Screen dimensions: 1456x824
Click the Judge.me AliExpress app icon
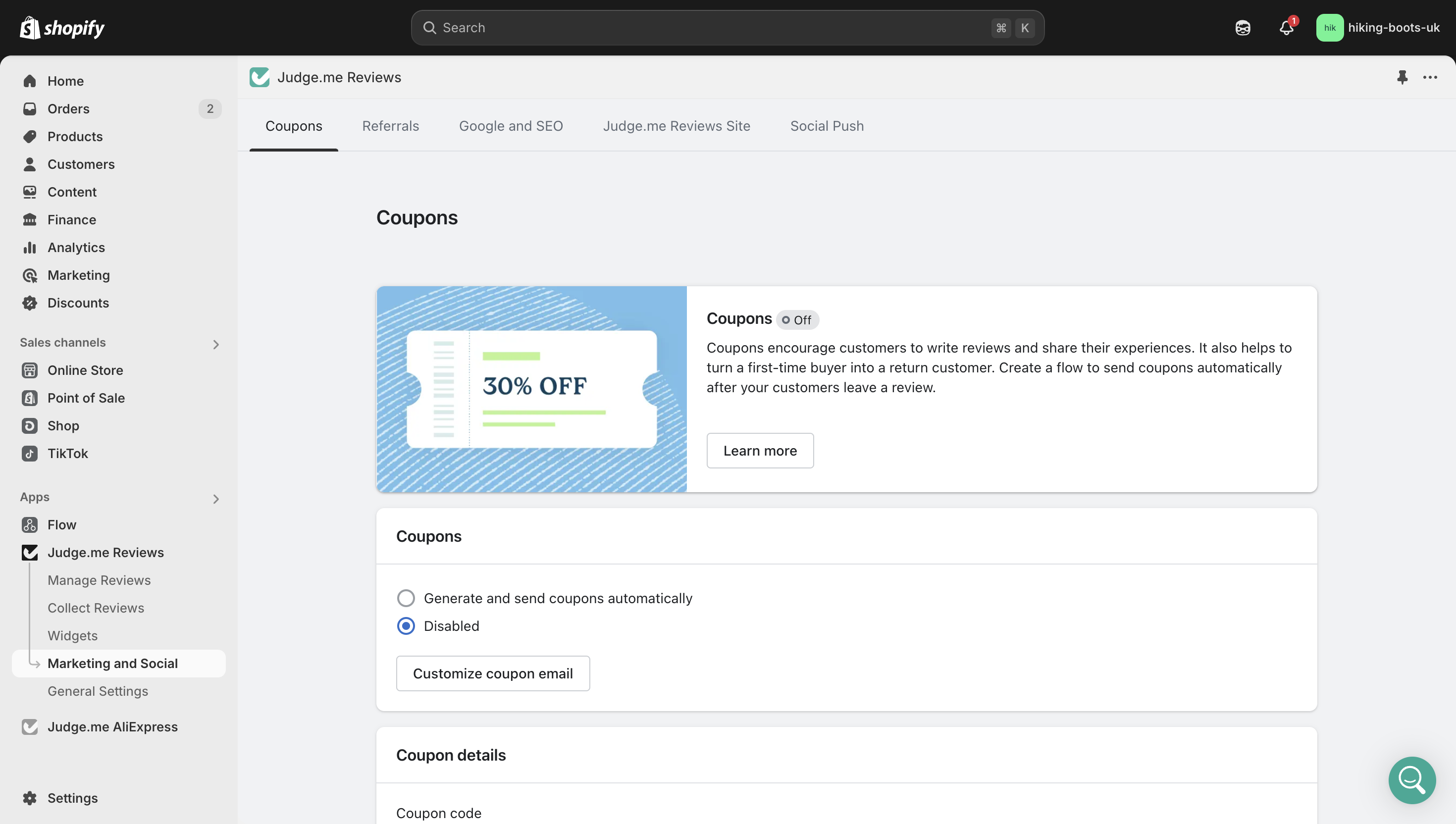point(30,726)
